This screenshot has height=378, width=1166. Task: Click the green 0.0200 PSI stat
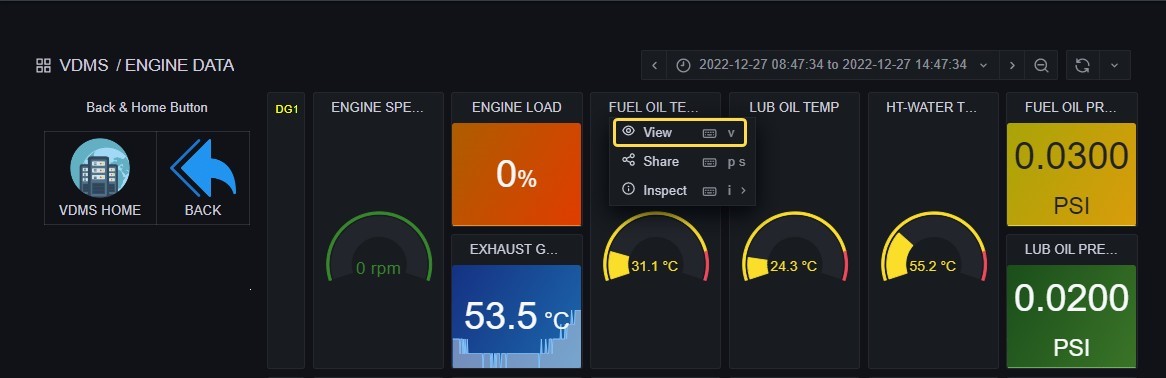pos(1072,316)
